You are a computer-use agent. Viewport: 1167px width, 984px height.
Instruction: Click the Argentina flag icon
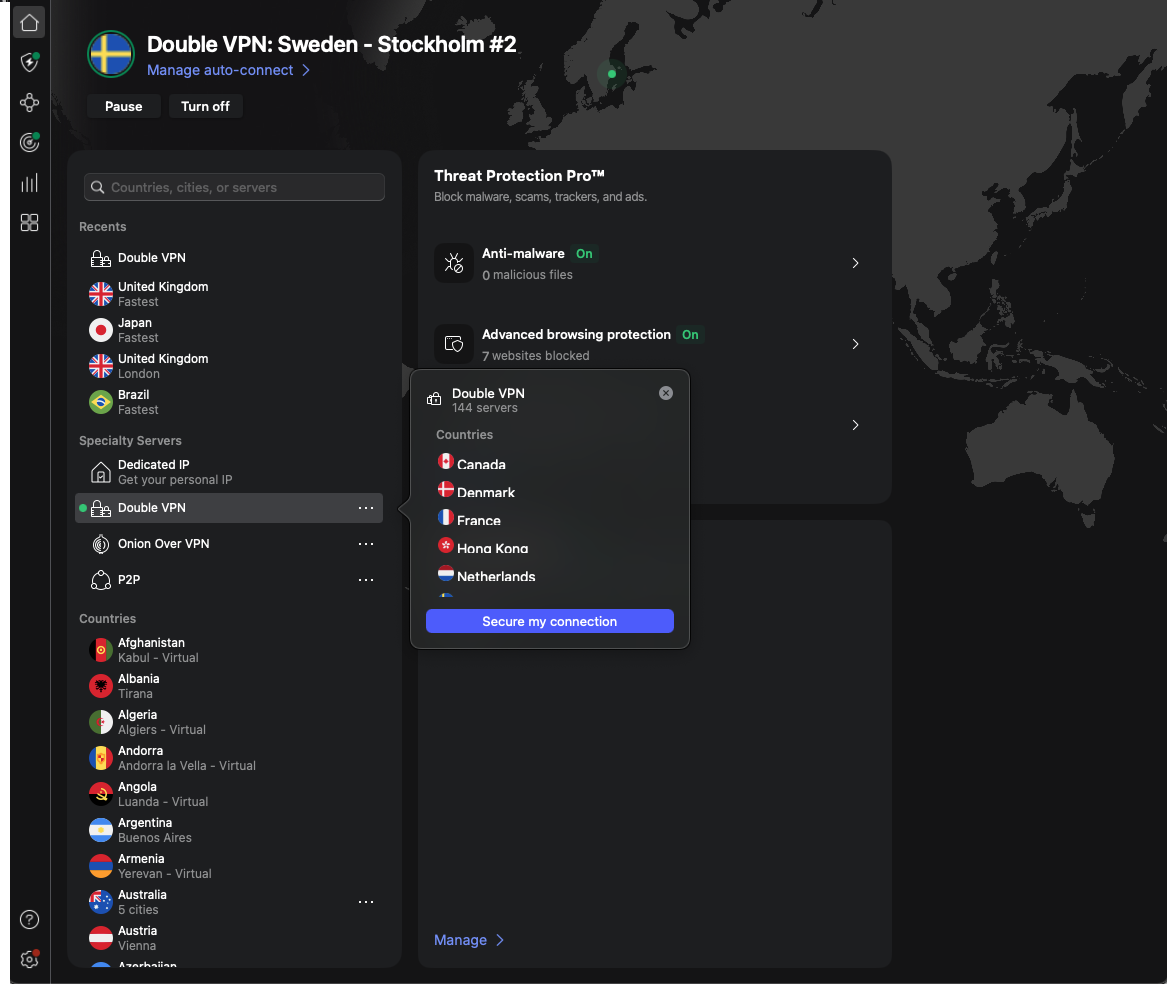100,830
